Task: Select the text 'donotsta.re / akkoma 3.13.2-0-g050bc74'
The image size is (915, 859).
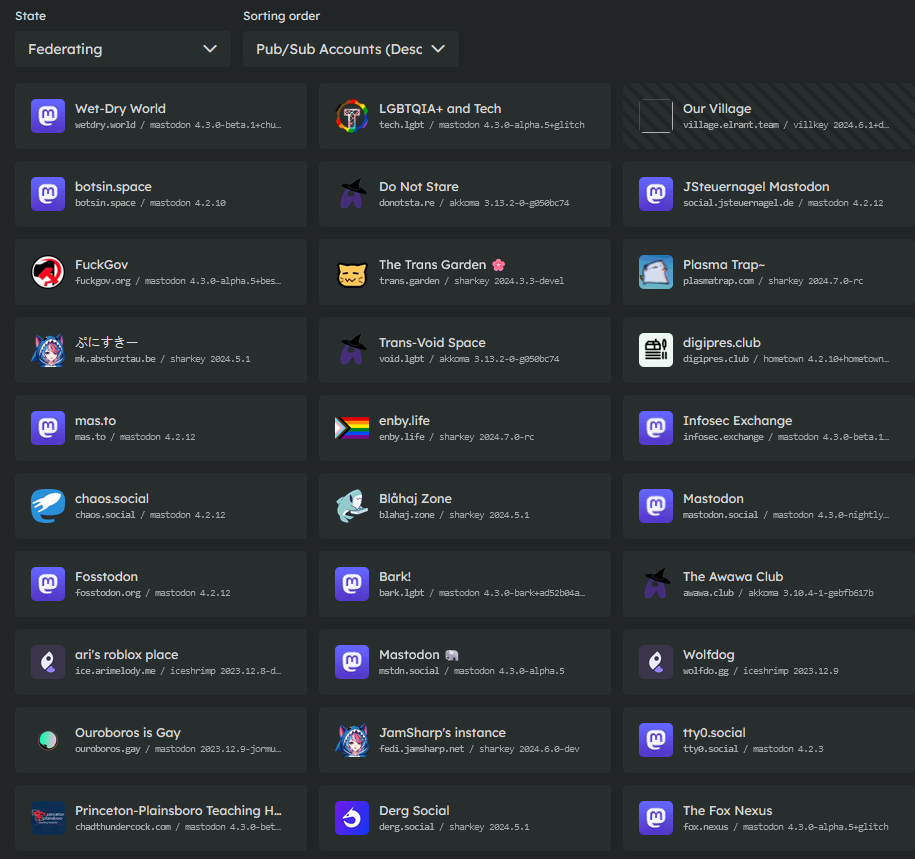Action: [x=474, y=203]
